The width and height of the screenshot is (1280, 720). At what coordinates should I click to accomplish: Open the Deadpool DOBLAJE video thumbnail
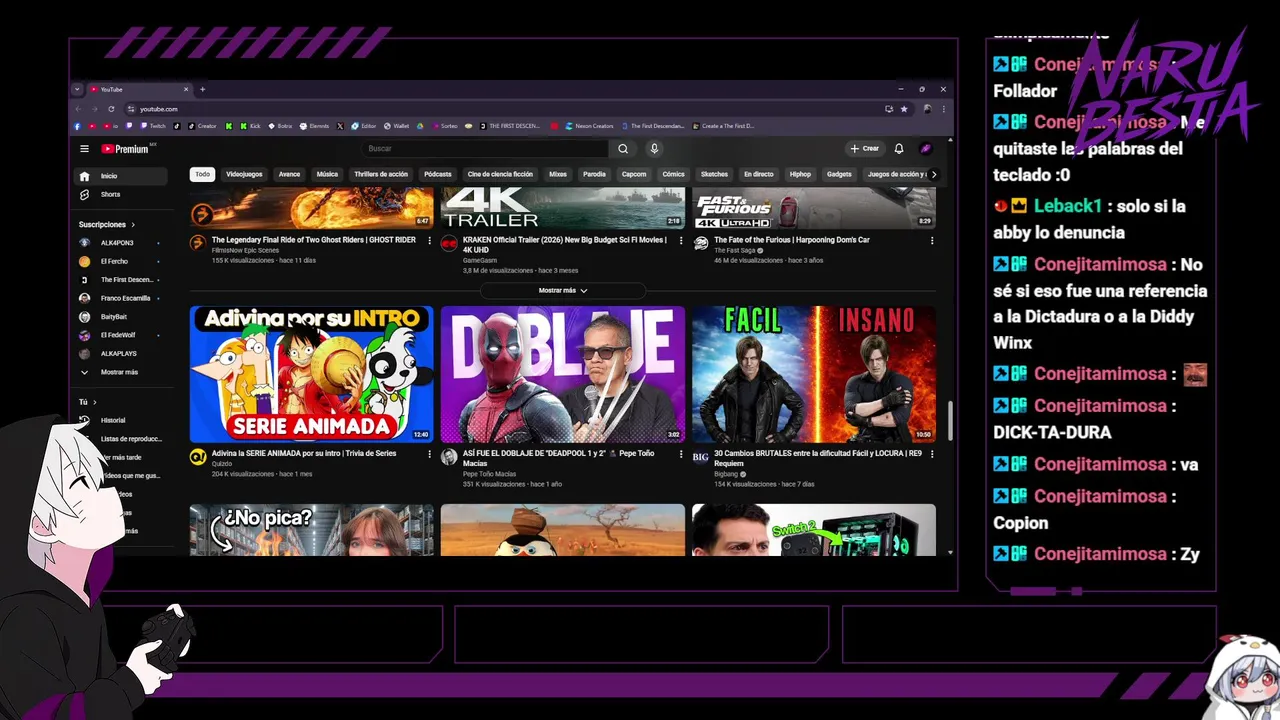tap(563, 374)
